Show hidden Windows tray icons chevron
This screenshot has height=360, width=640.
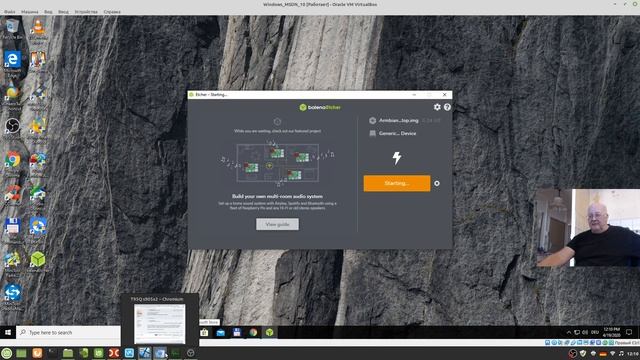click(569, 332)
